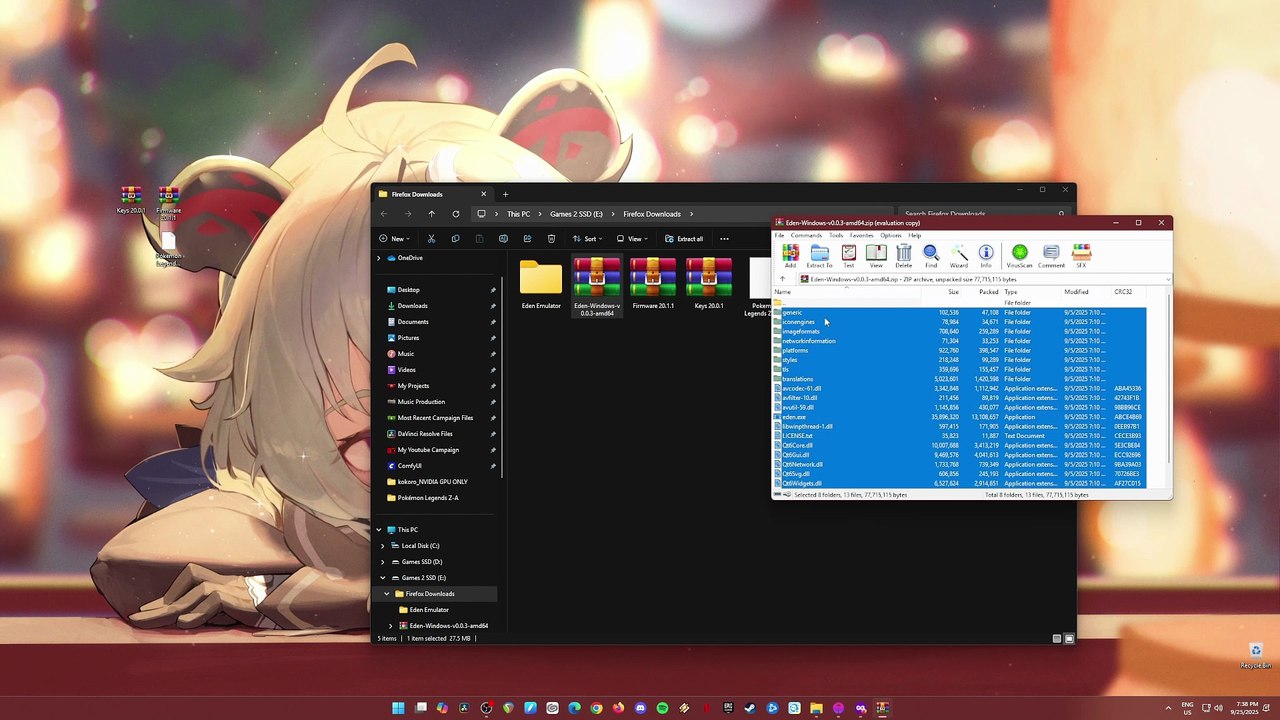Open the Options menu in WinRAR

click(x=891, y=235)
